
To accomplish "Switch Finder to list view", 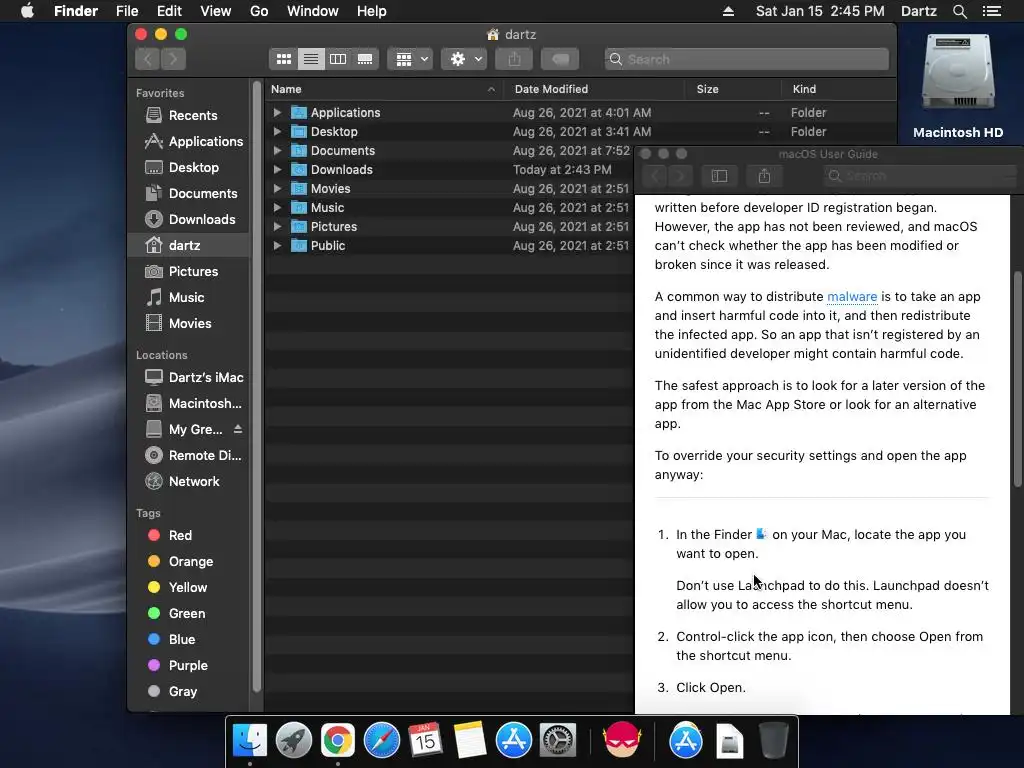I will point(311,59).
